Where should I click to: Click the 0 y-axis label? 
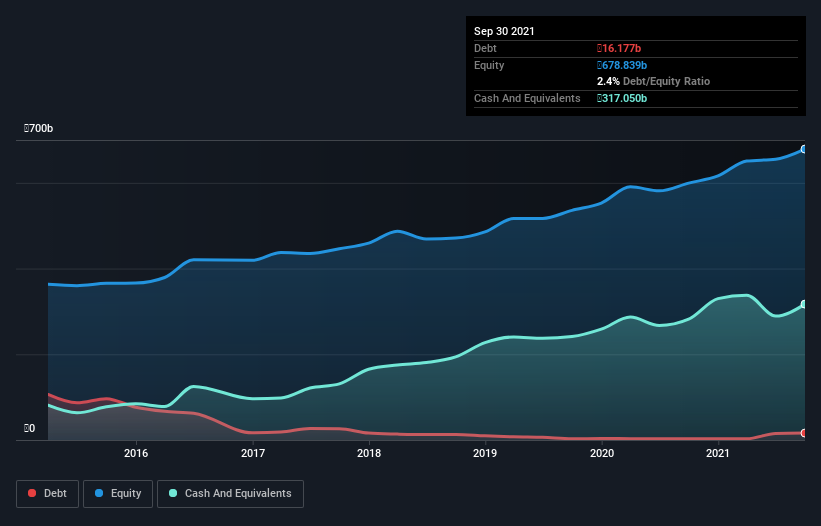29,428
